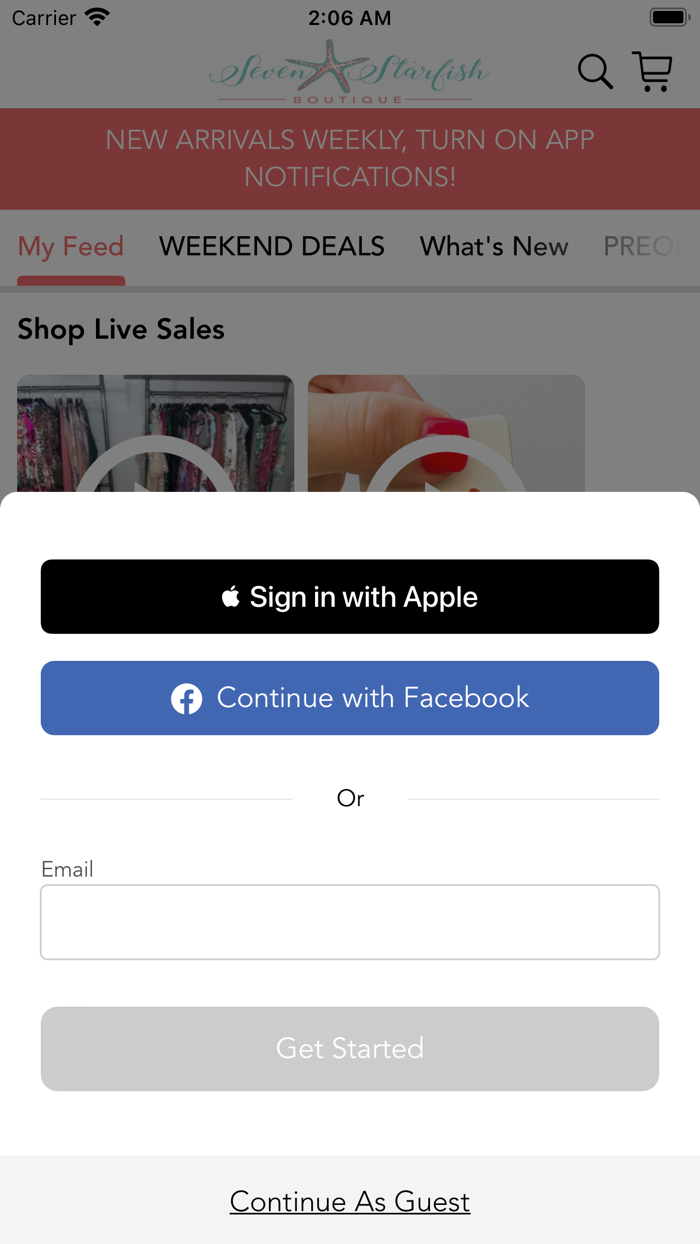Tap the clock time in status bar
This screenshot has height=1244, width=700.
(x=350, y=18)
